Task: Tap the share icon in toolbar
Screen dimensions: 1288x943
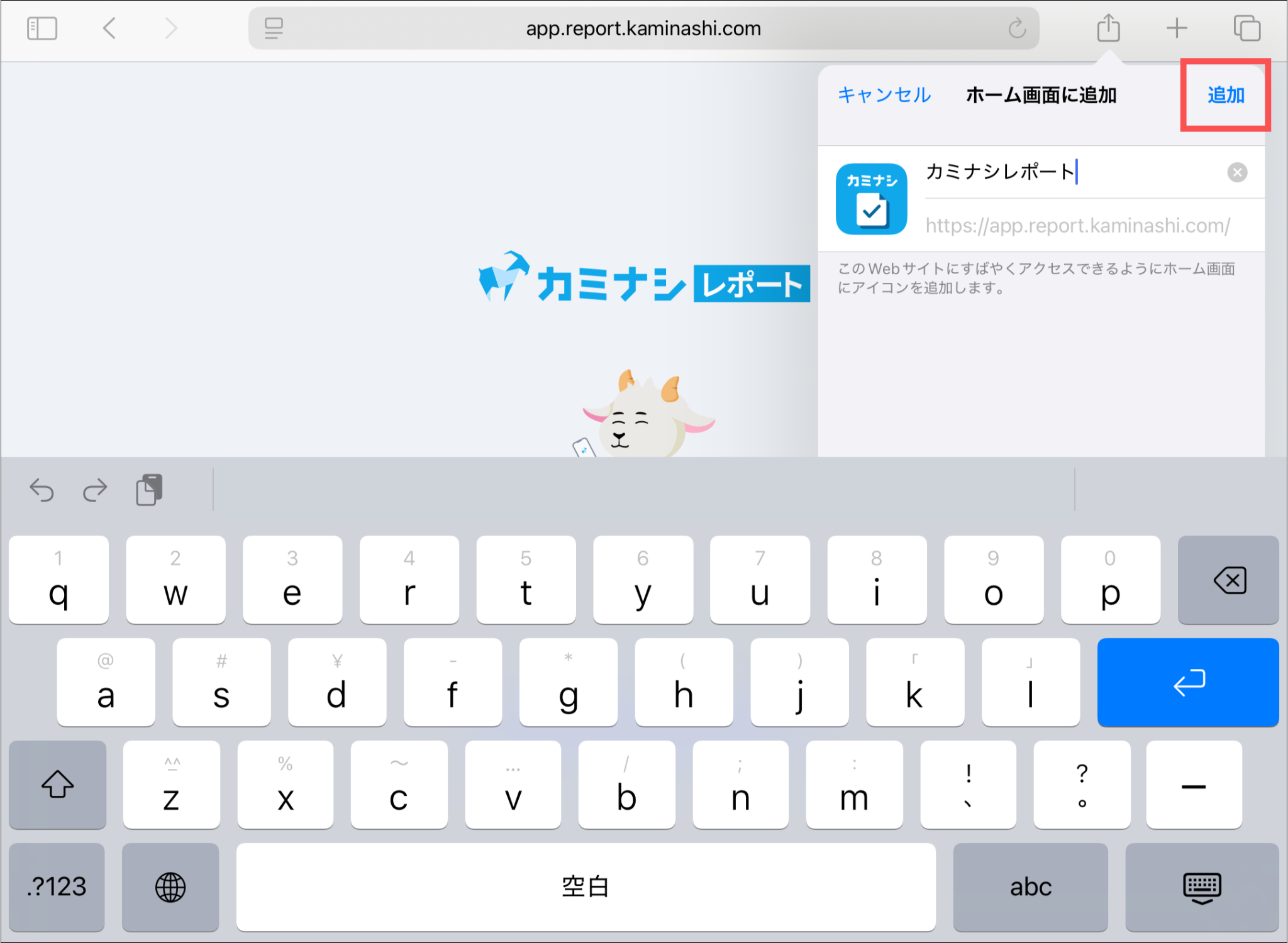Action: click(1108, 28)
